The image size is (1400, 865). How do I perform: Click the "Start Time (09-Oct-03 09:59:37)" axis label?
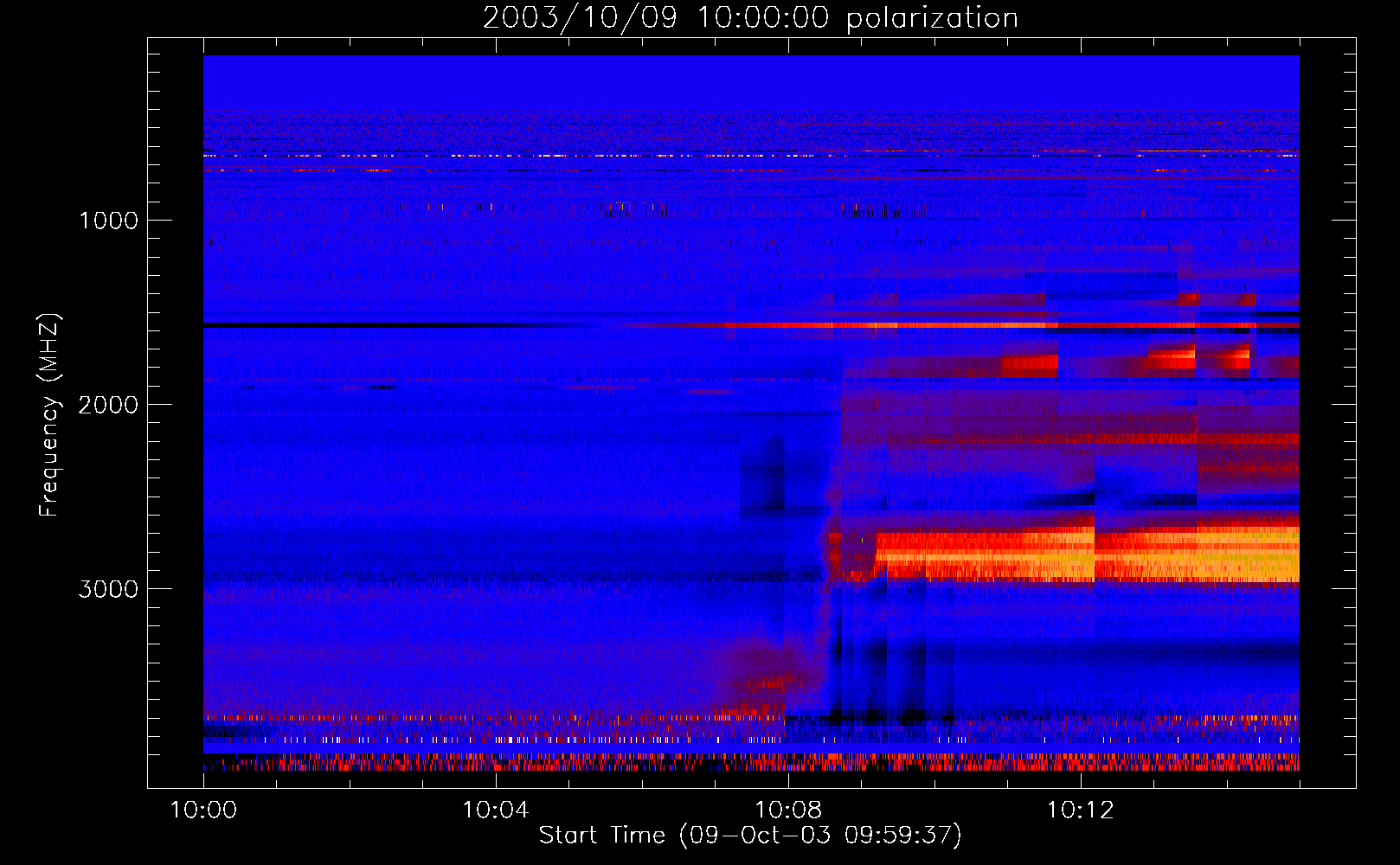[750, 836]
